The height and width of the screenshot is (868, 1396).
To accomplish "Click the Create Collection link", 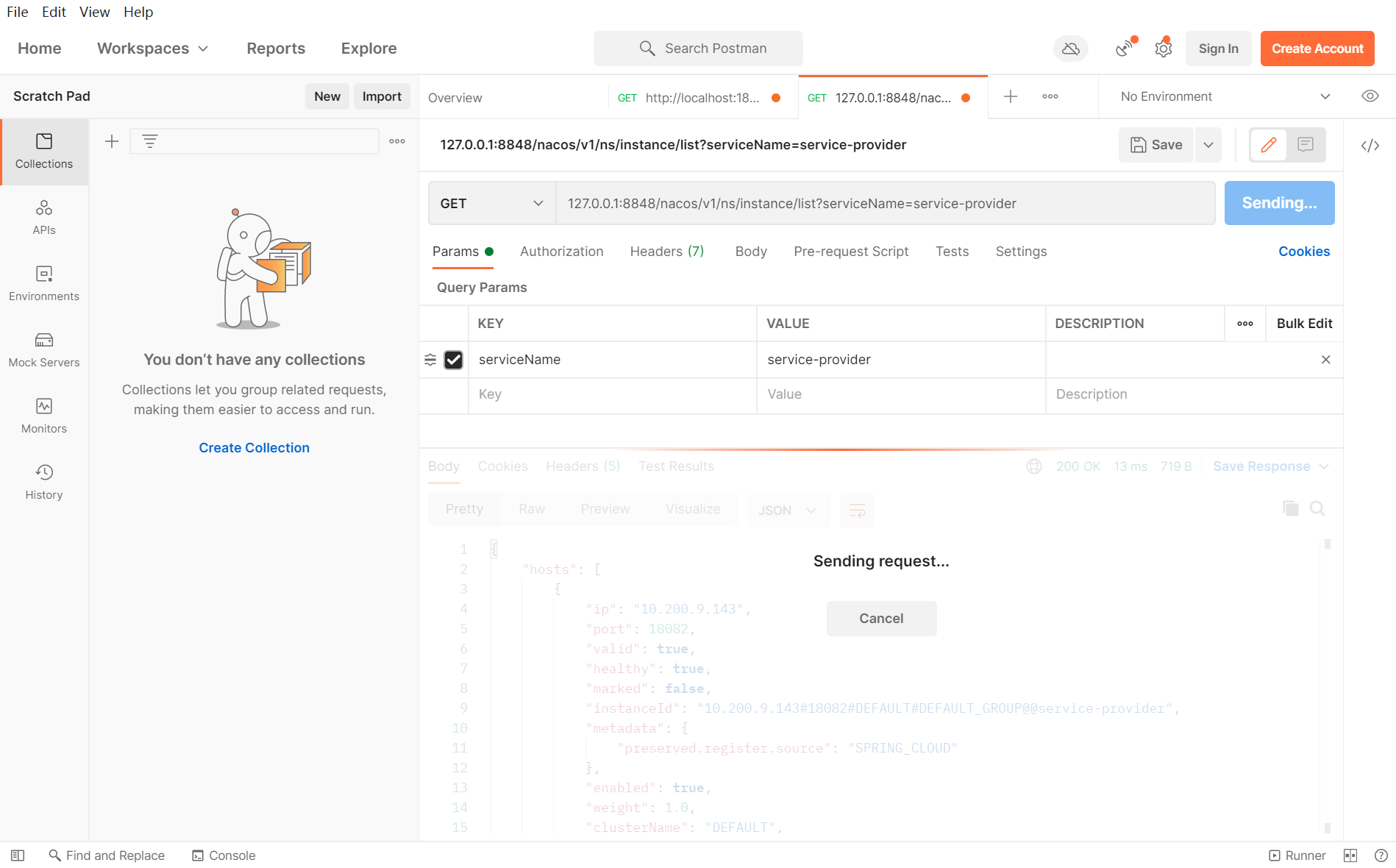I will pyautogui.click(x=254, y=448).
